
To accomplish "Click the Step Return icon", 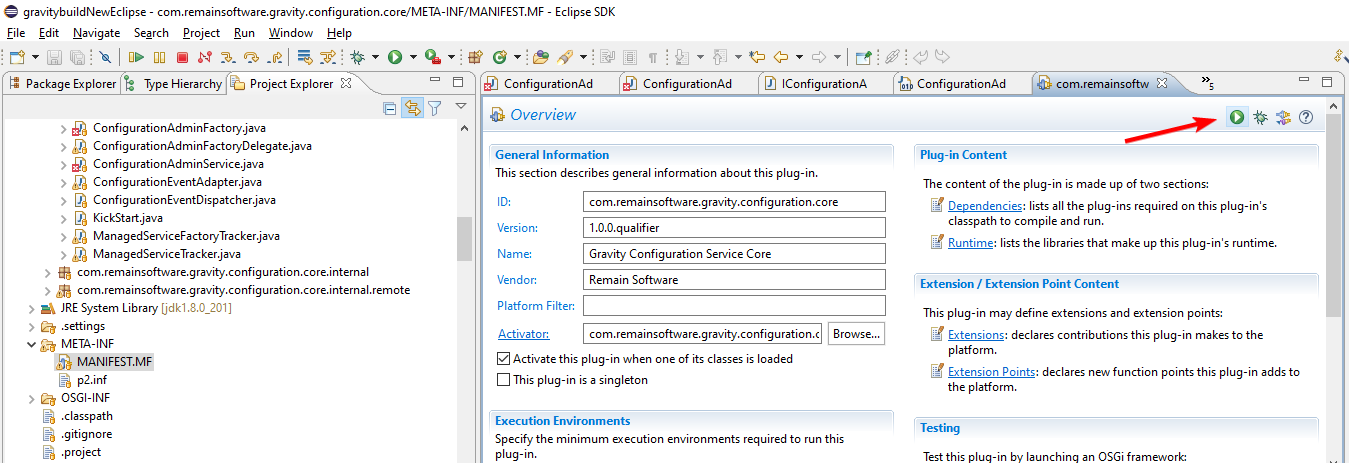I will click(275, 57).
